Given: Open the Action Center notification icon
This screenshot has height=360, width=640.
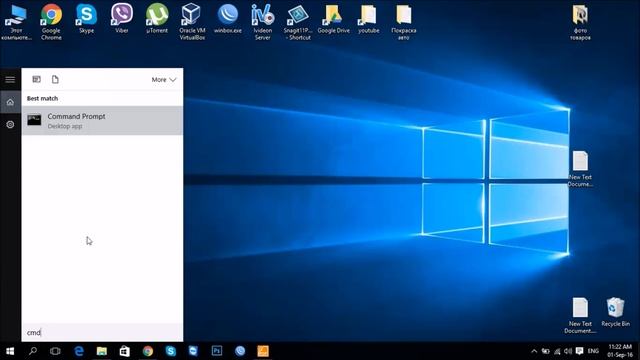Looking at the screenshot, I should (580, 351).
